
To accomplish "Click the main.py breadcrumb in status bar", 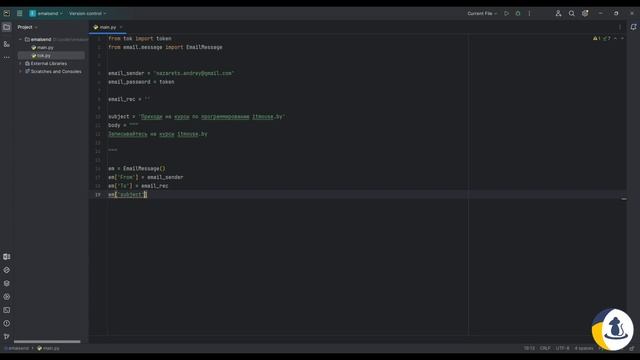I will (x=48, y=348).
